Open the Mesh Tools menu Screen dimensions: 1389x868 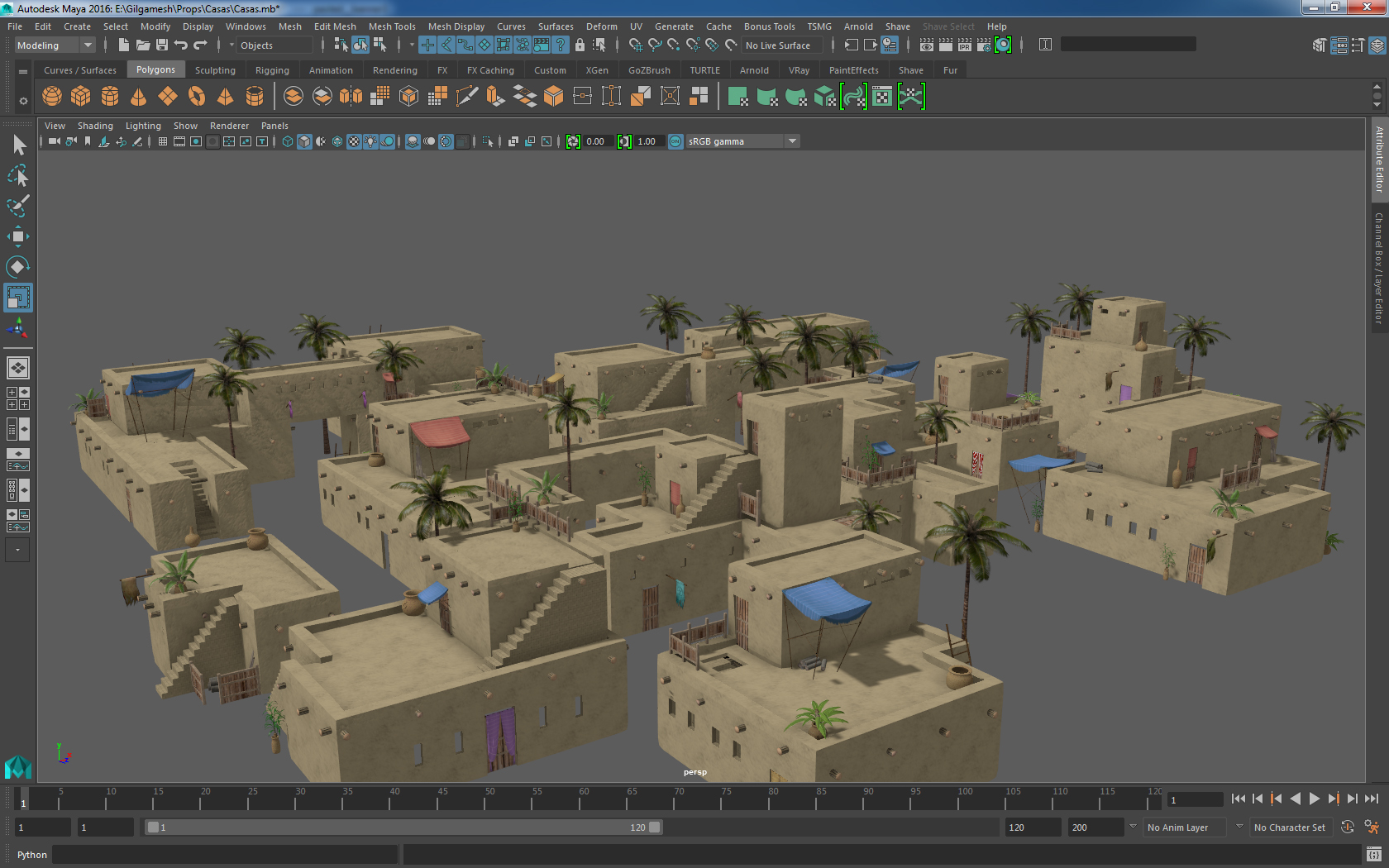tap(392, 26)
